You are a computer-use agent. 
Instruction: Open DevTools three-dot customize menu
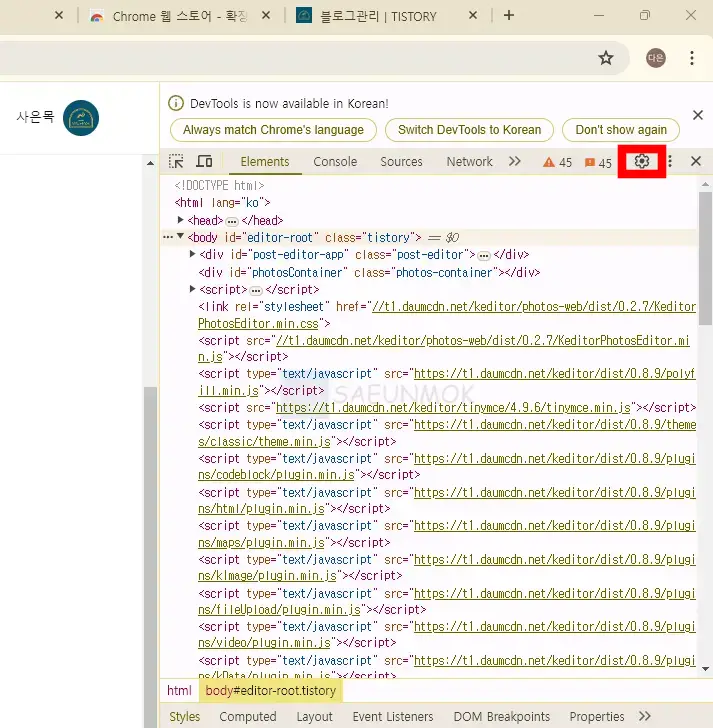(x=670, y=161)
